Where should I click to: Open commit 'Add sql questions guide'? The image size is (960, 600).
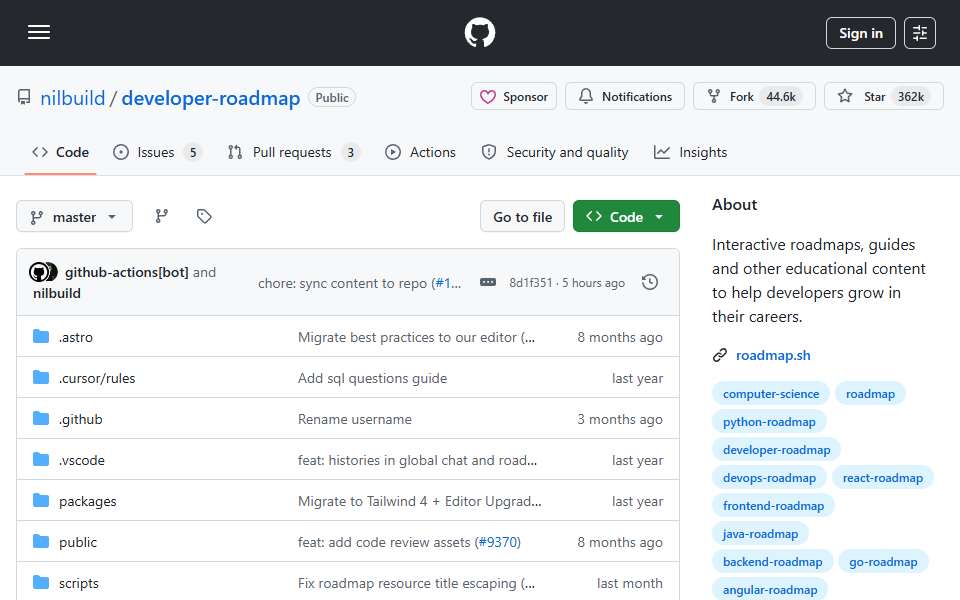[x=372, y=378]
